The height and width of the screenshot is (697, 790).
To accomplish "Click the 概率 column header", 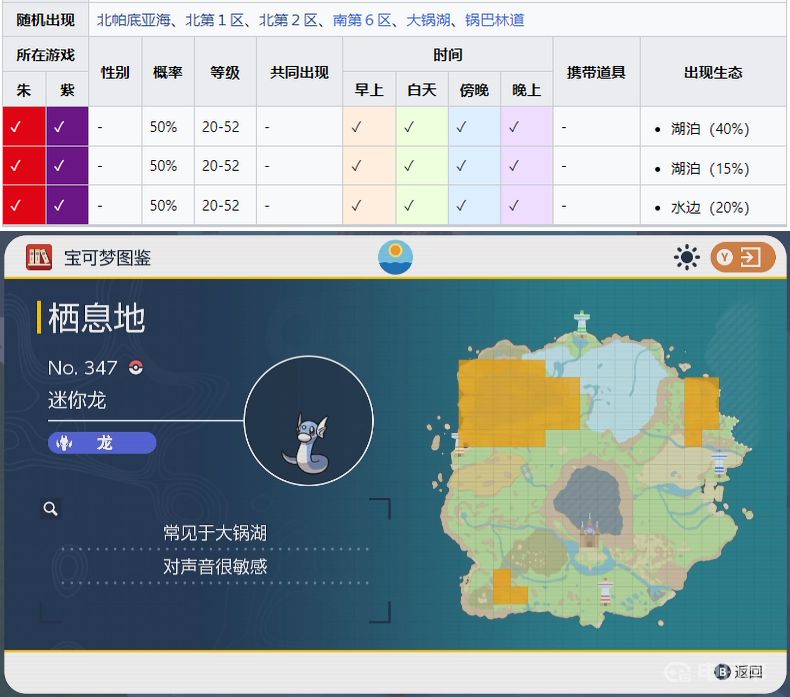I will [168, 72].
